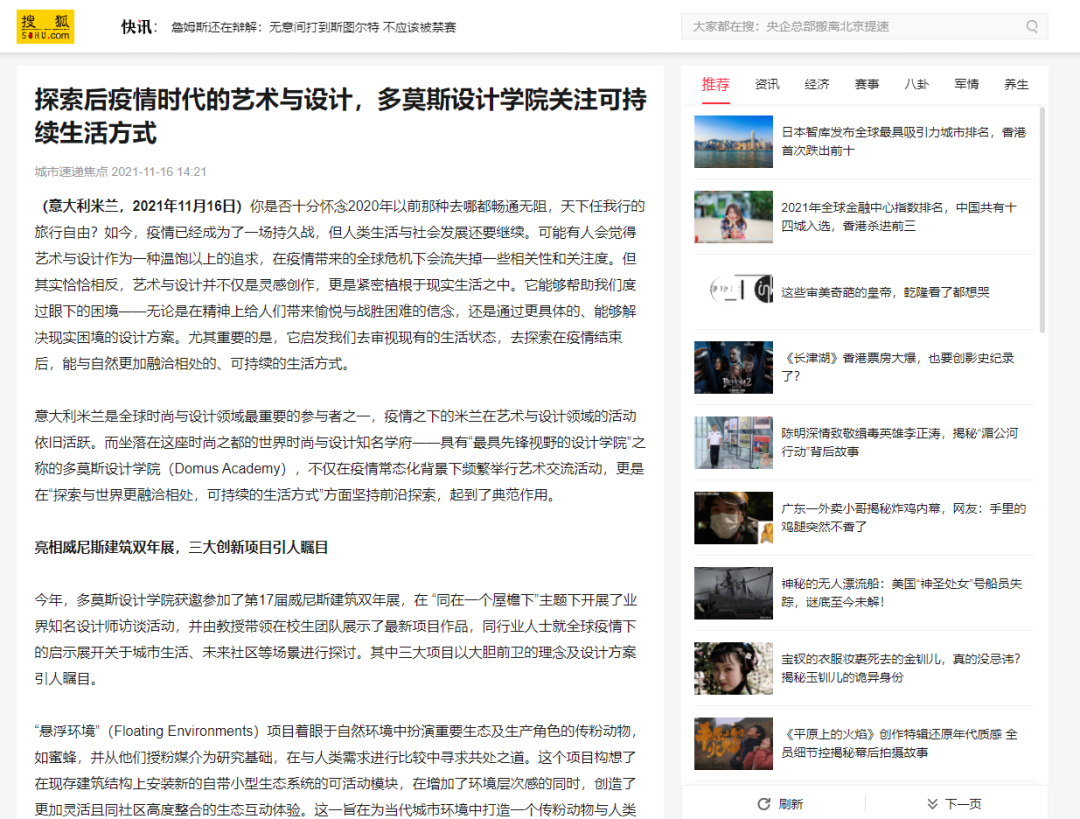
Task: Open the 军情 tab
Action: pos(966,84)
